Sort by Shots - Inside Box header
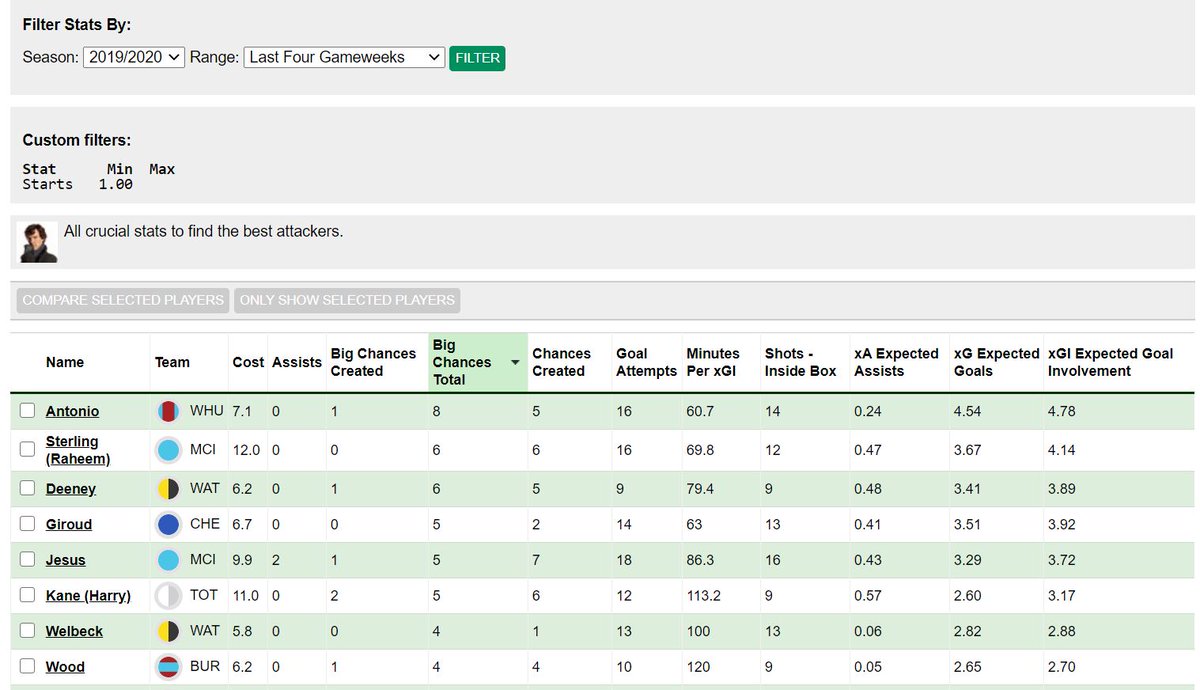 (x=800, y=362)
